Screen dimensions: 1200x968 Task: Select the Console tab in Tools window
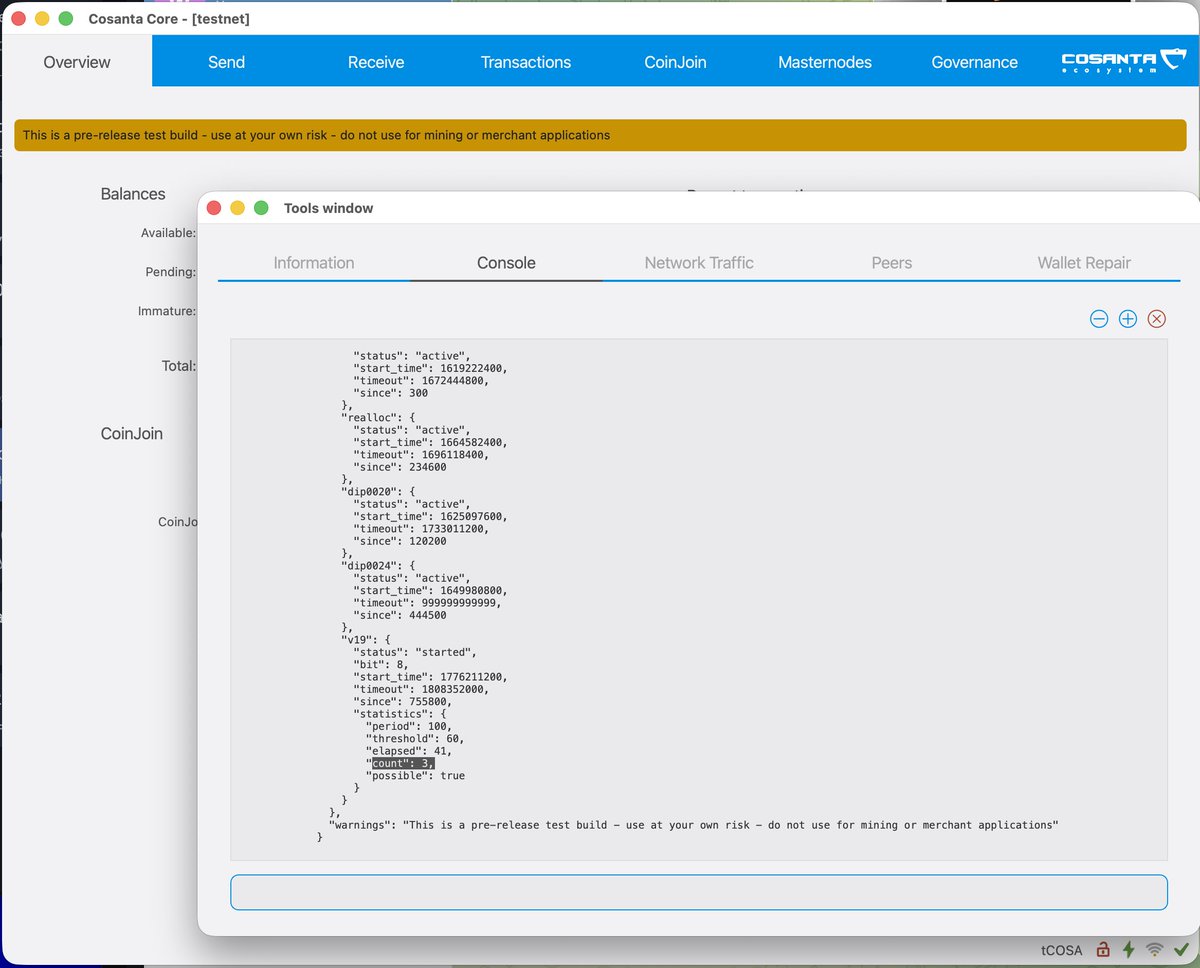[x=506, y=263]
